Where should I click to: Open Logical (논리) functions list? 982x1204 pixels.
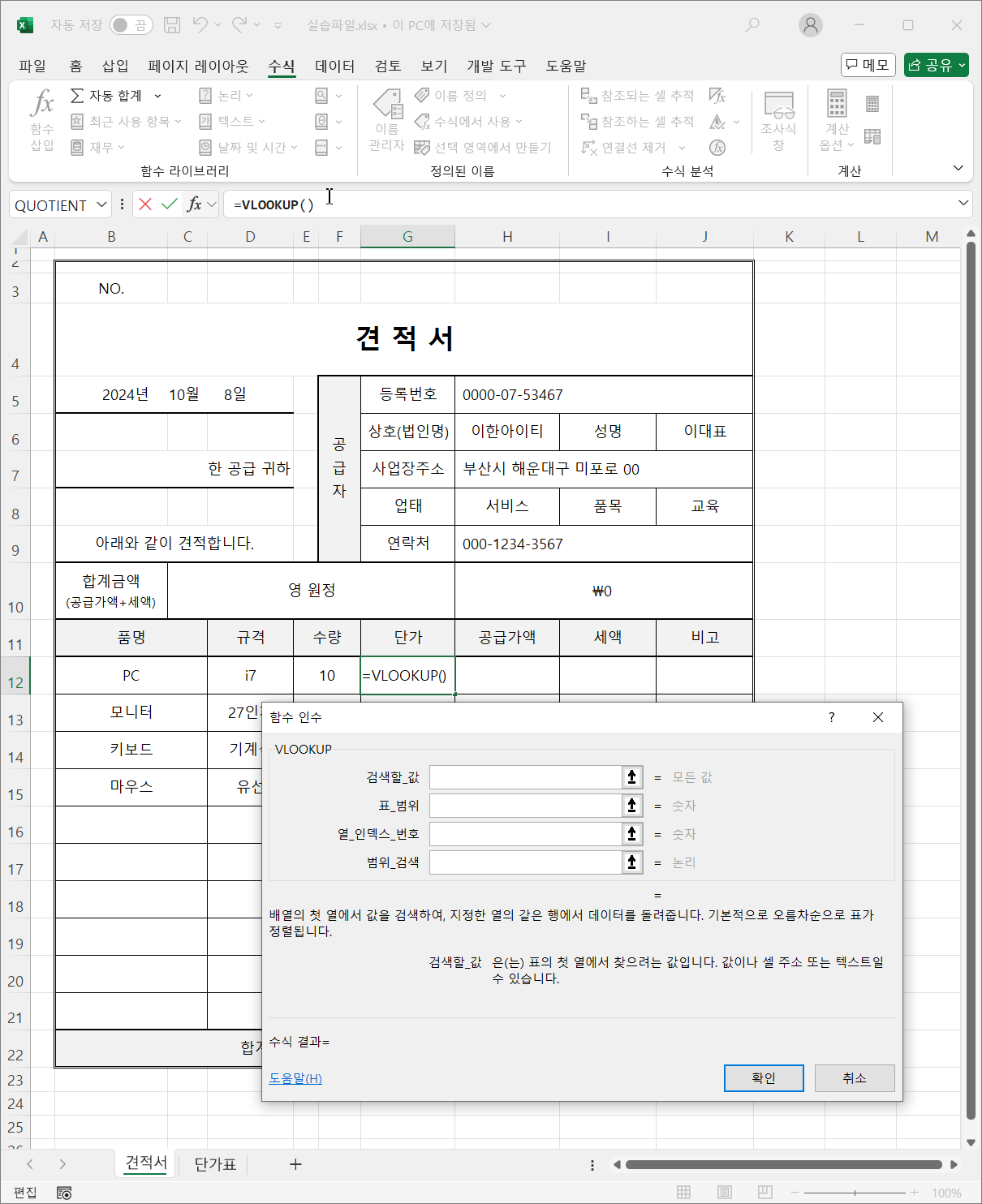point(226,96)
